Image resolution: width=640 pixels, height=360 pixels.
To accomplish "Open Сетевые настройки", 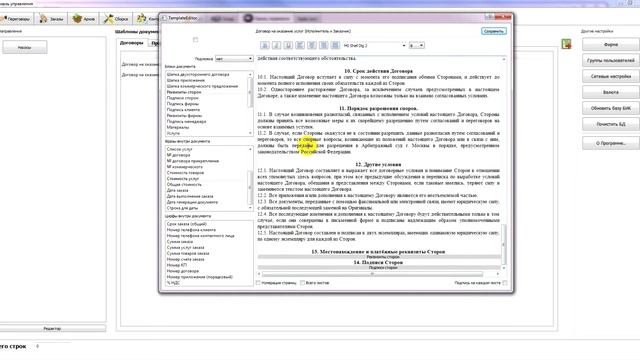I will pos(611,76).
